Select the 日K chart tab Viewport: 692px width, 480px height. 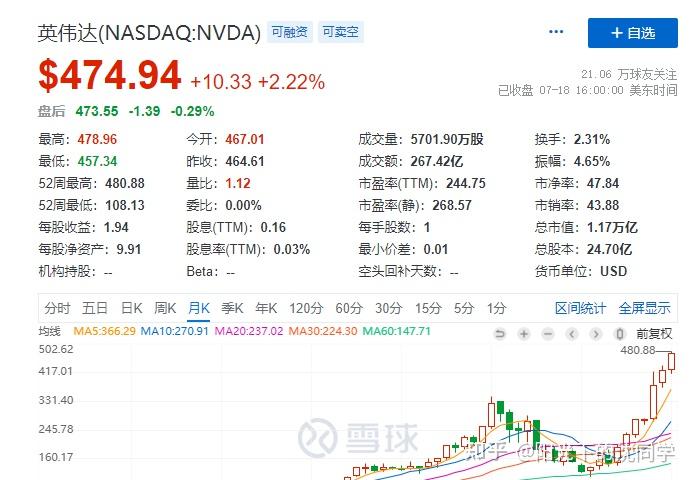(x=132, y=308)
